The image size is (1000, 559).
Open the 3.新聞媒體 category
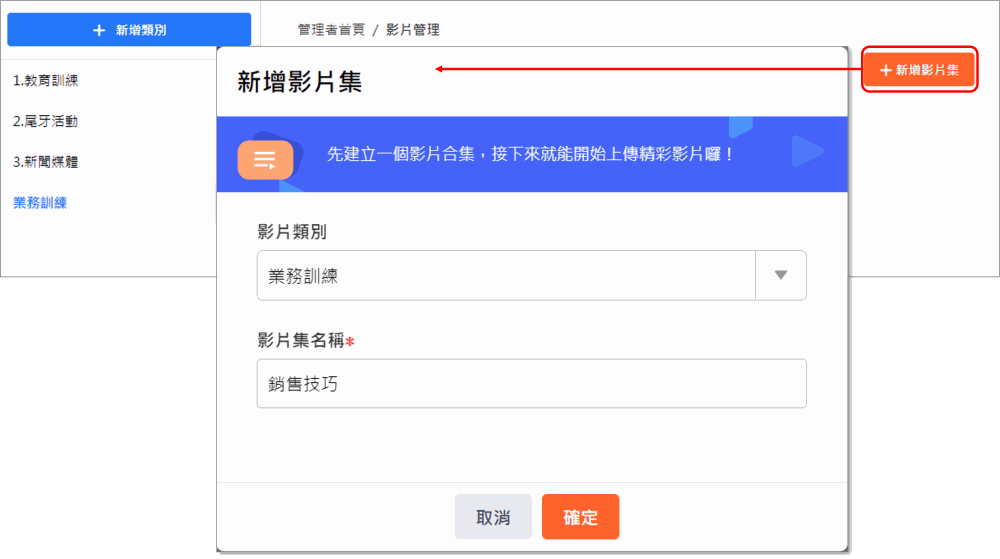pos(45,162)
